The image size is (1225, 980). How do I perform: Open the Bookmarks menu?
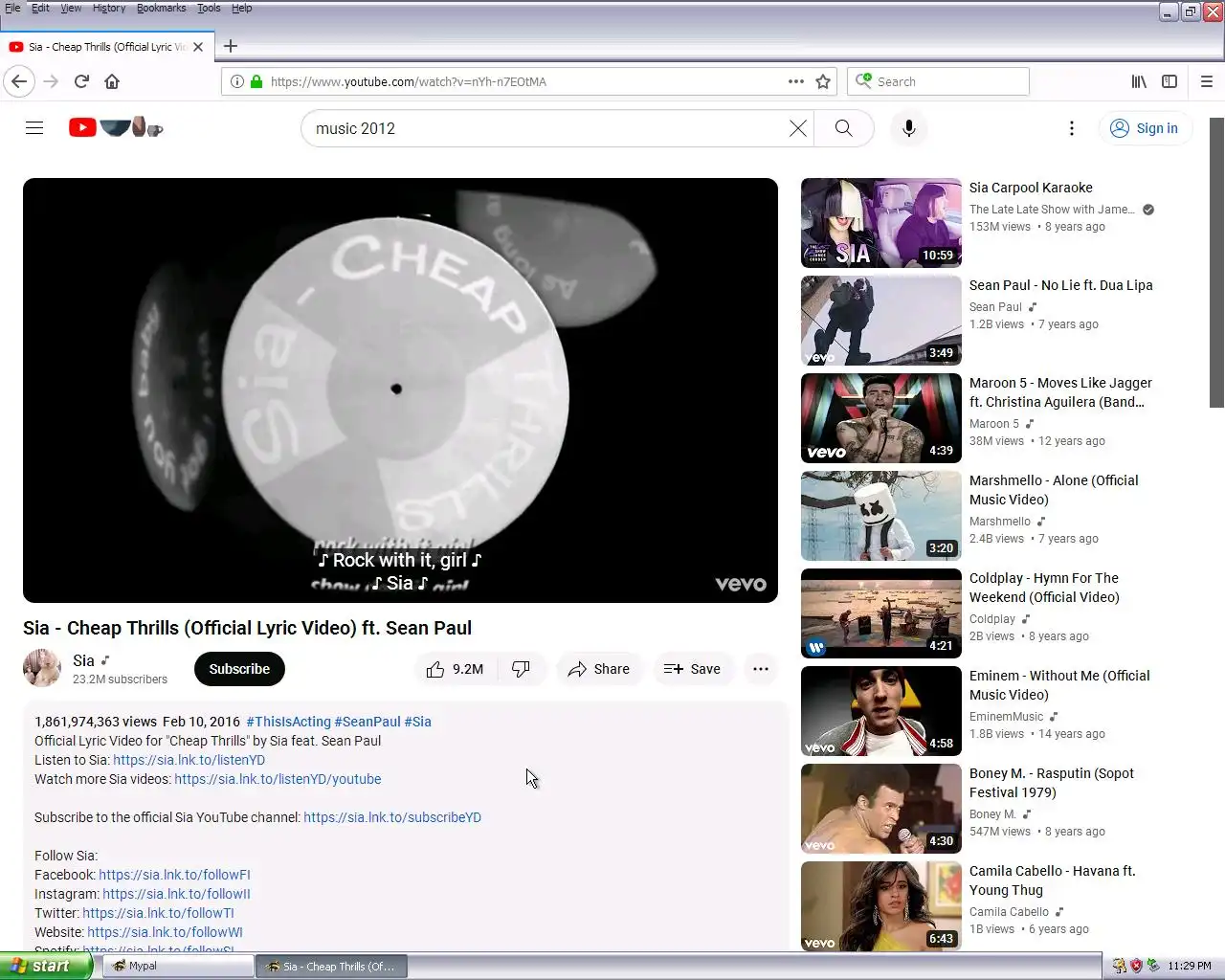161,8
